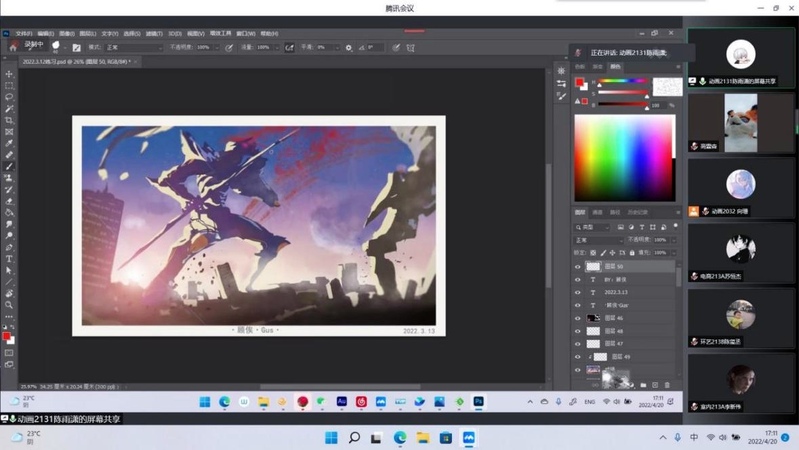Pick a color in the color spectrum field
Screen dimensions: 799x450
(x=625, y=158)
